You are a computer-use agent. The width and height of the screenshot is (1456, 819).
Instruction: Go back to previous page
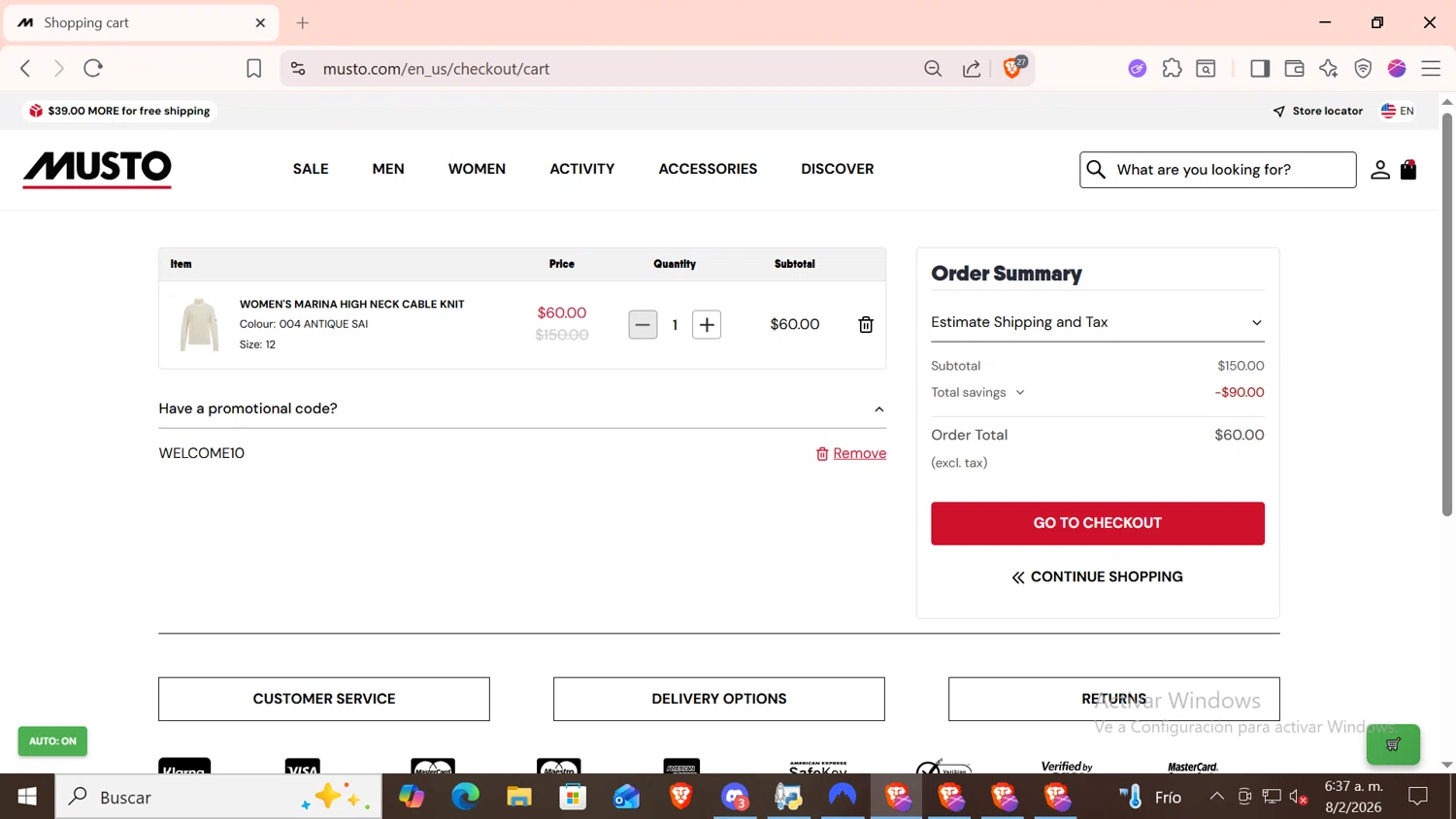click(x=26, y=68)
